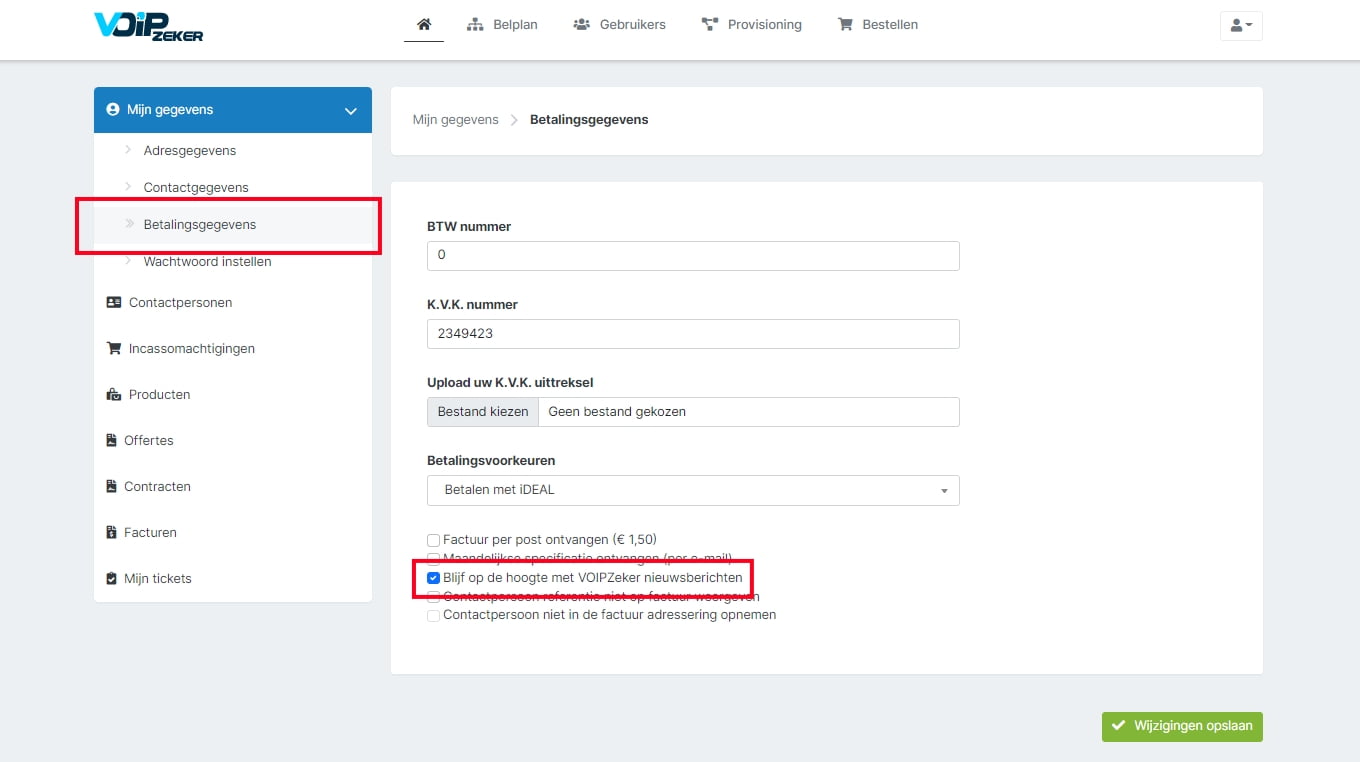Click Bestand kiezen upload button
The width and height of the screenshot is (1360, 762).
[x=483, y=411]
